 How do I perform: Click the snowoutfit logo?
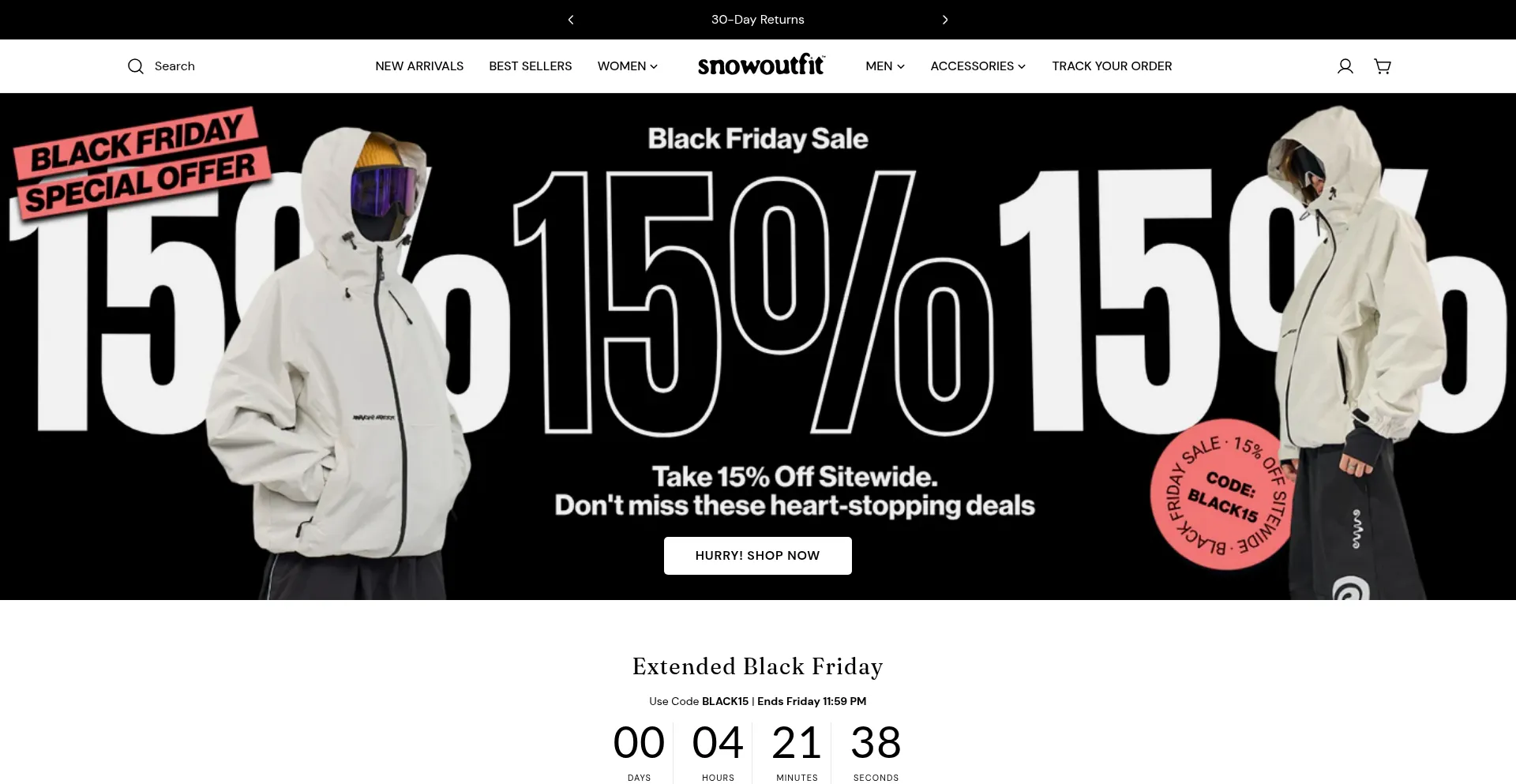(761, 66)
